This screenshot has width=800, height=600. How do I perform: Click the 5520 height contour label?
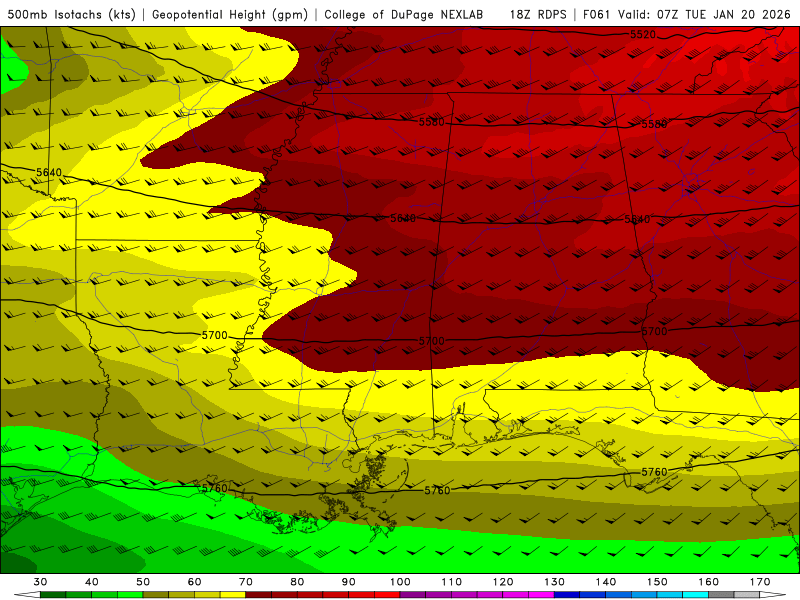643,35
